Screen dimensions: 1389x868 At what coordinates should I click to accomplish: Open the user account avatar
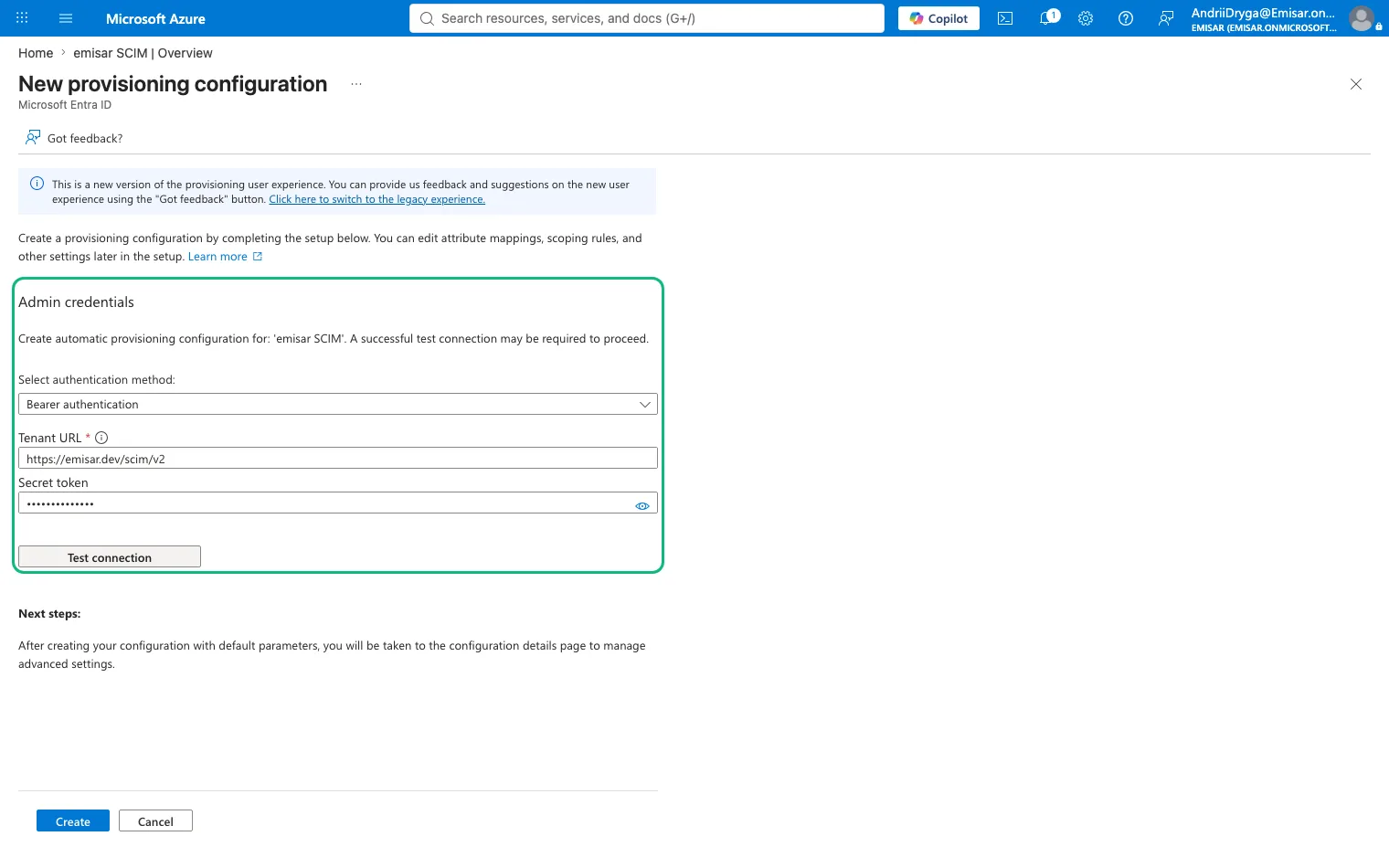[1362, 18]
